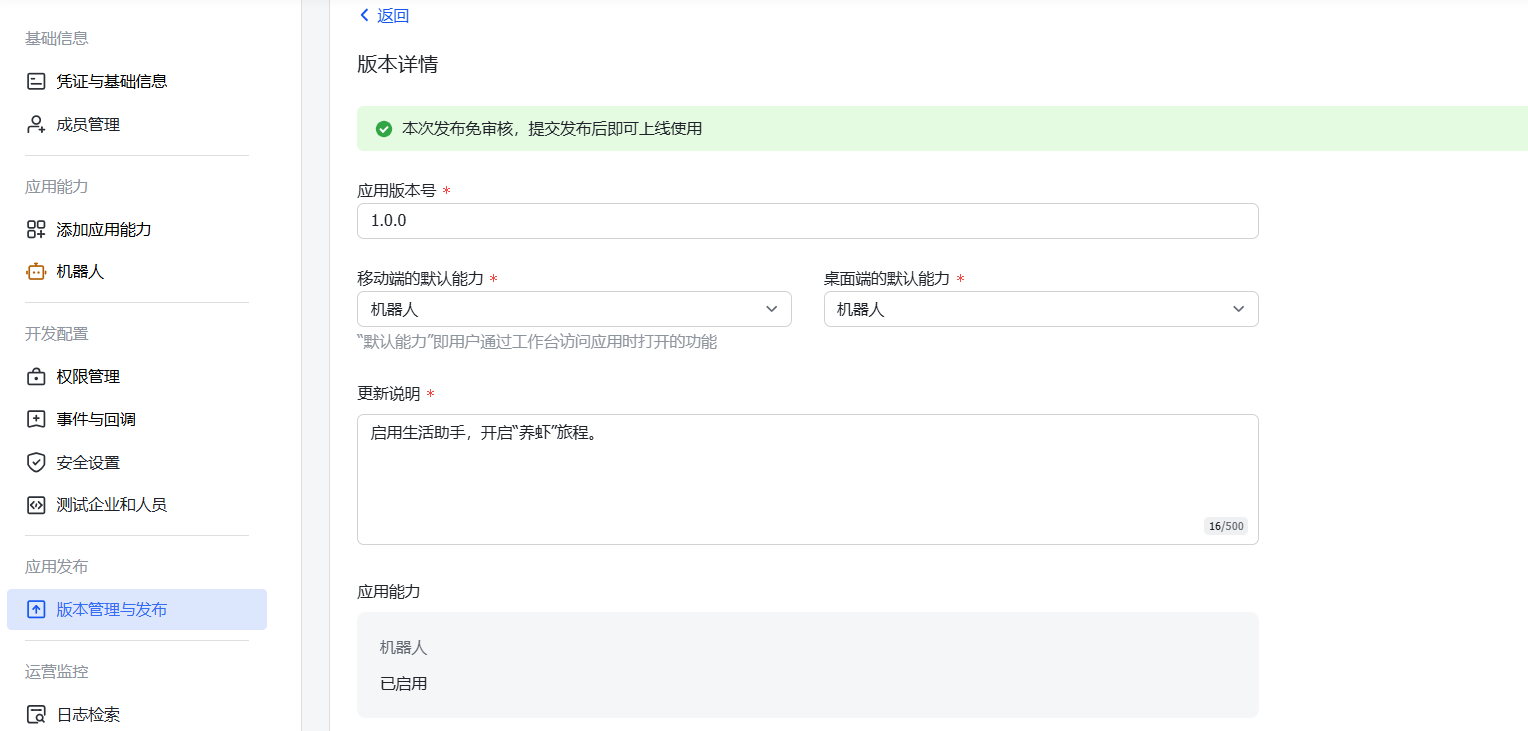The width and height of the screenshot is (1528, 731).
Task: Click the green success checkmark icon
Action: coord(384,129)
